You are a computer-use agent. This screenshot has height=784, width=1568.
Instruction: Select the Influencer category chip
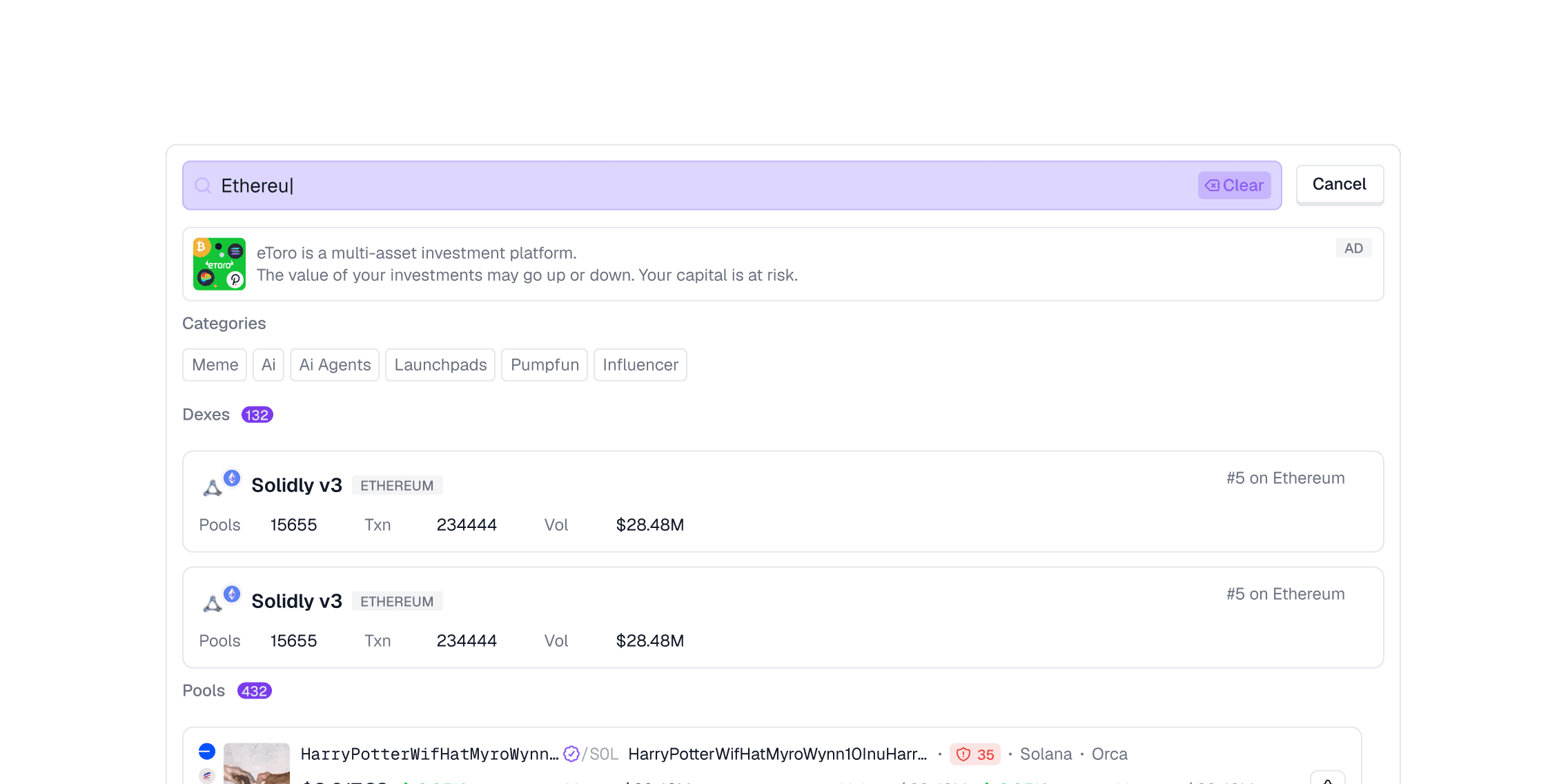640,365
